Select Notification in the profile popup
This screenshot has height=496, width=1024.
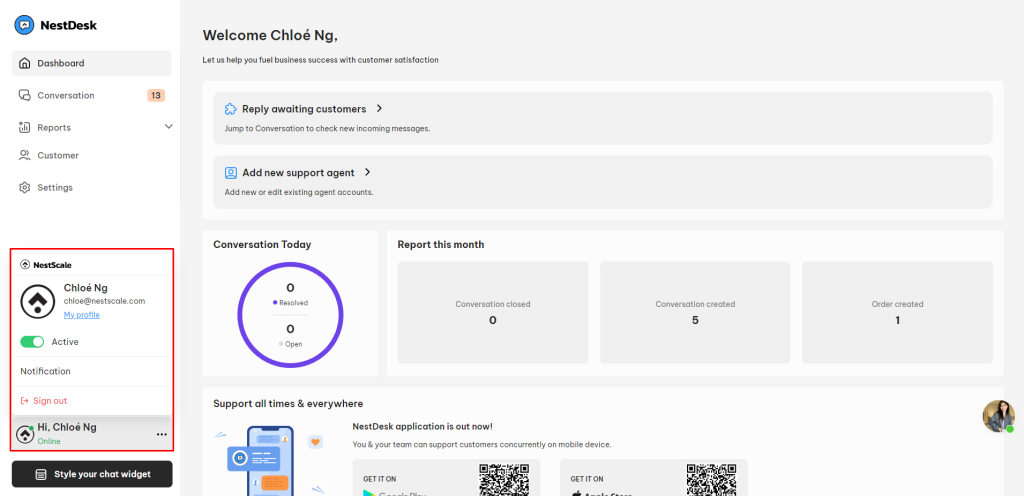click(45, 371)
